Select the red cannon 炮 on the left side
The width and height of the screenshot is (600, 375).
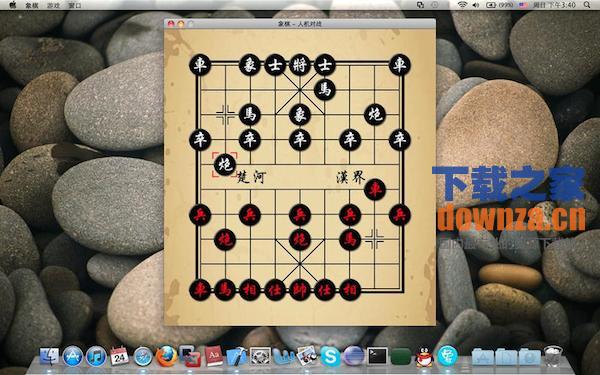(x=225, y=240)
